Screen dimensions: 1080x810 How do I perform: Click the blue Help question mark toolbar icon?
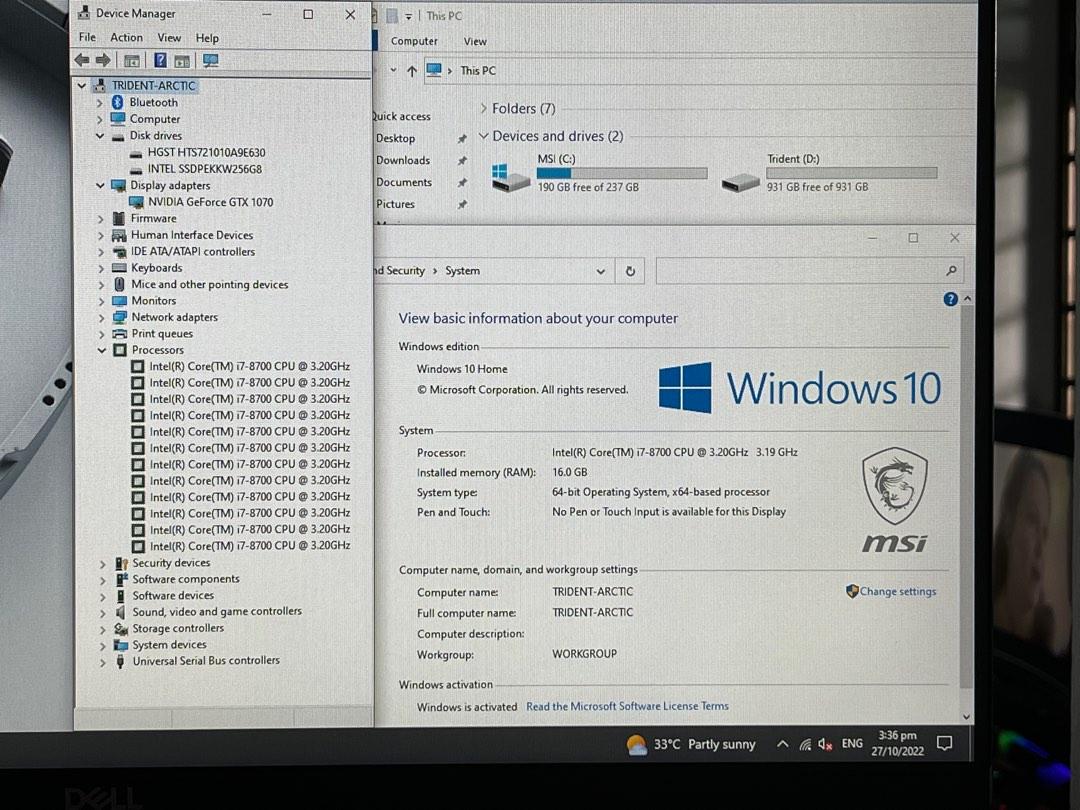pyautogui.click(x=160, y=60)
